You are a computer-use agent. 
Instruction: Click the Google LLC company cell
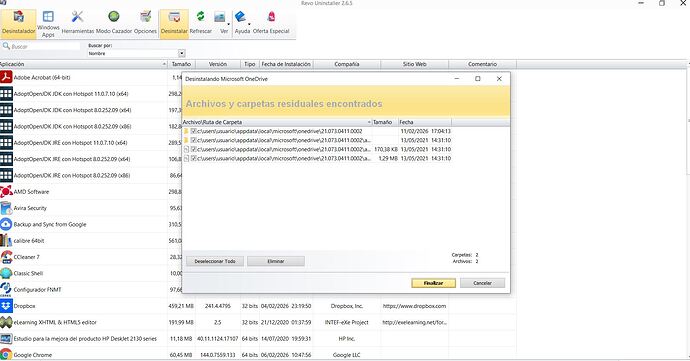(x=347, y=355)
